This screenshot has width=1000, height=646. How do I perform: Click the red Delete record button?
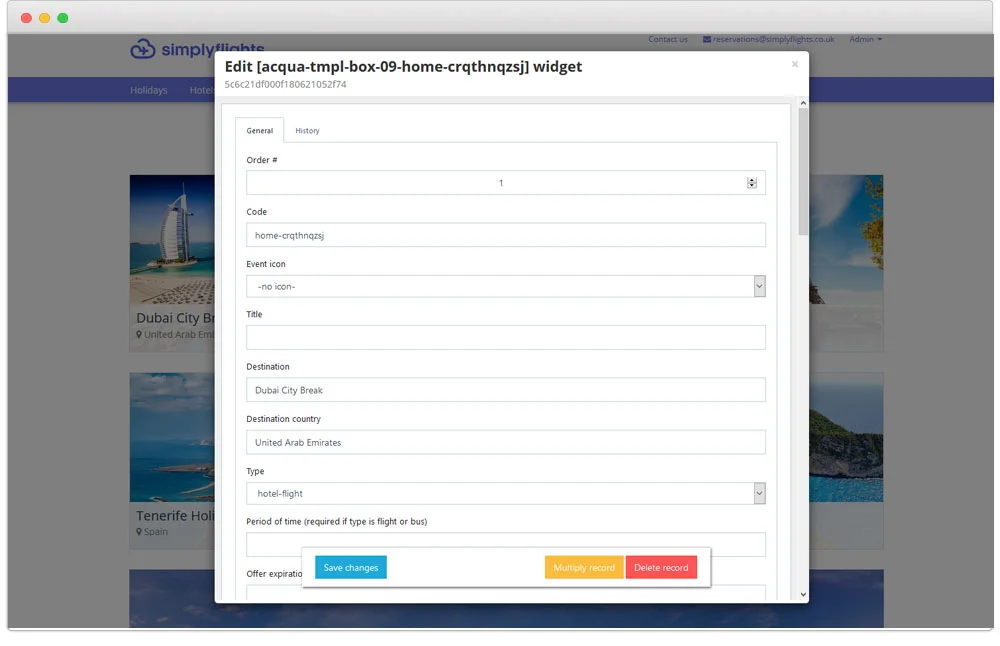coord(661,568)
